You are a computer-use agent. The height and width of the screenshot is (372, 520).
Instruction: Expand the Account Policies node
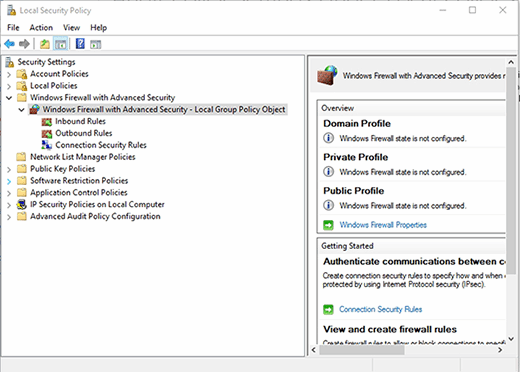click(x=9, y=74)
